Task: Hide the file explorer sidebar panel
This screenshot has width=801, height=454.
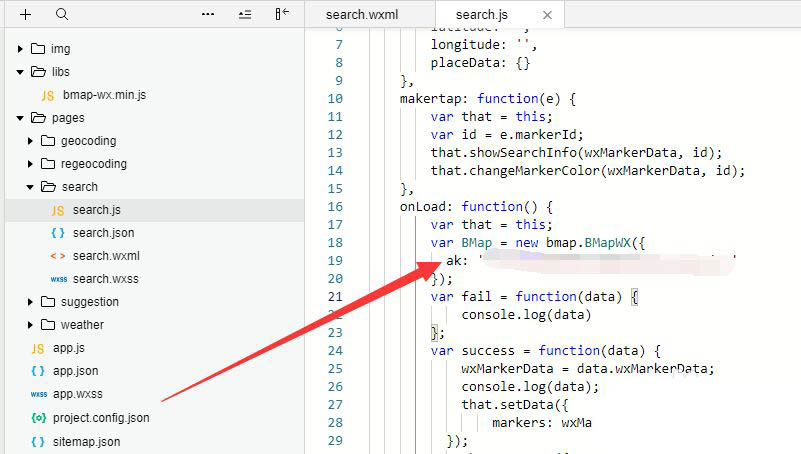Action: pos(282,15)
